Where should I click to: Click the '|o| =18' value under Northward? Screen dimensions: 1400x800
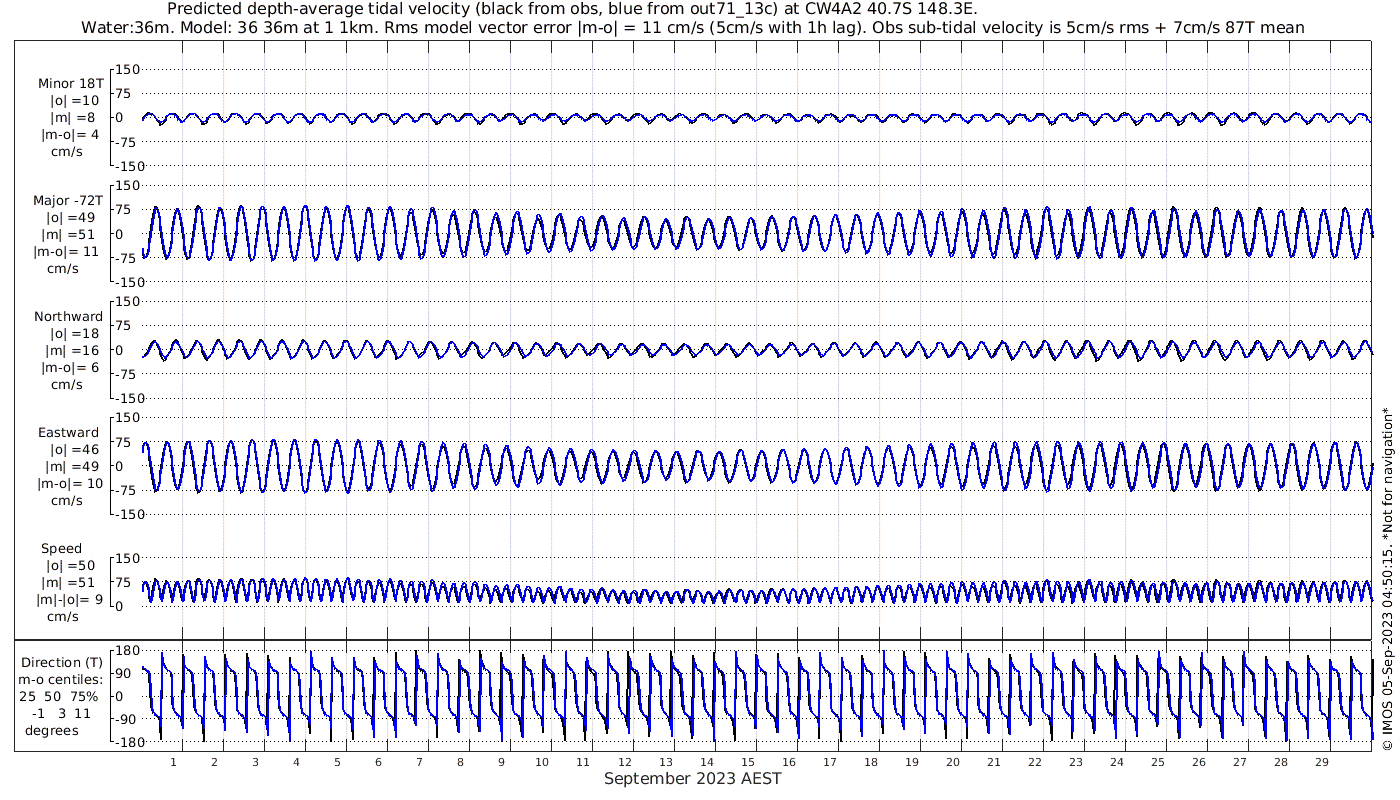(x=74, y=333)
